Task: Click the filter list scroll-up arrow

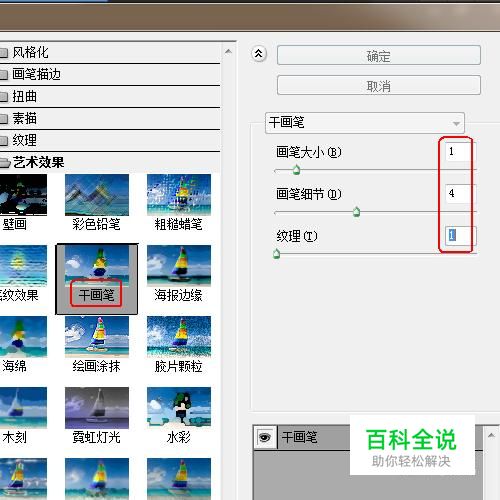Action: point(228,51)
